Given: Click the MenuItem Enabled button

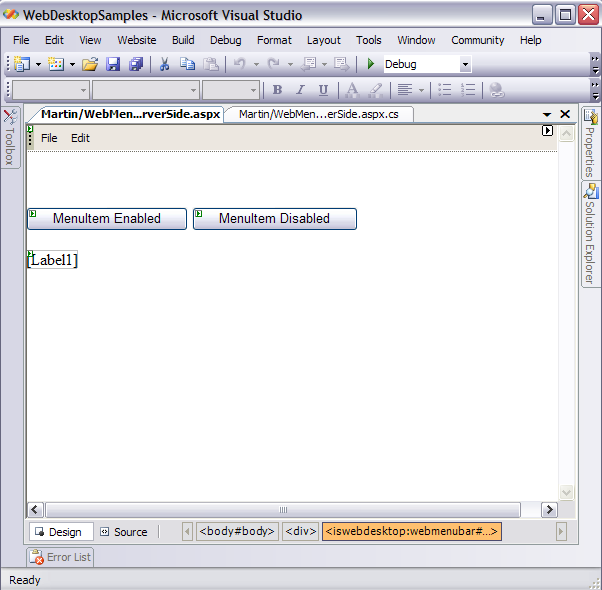Looking at the screenshot, I should coord(107,218).
